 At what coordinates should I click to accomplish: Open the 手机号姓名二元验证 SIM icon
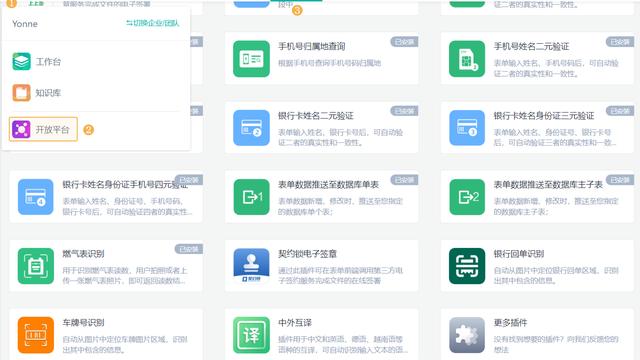[x=467, y=59]
